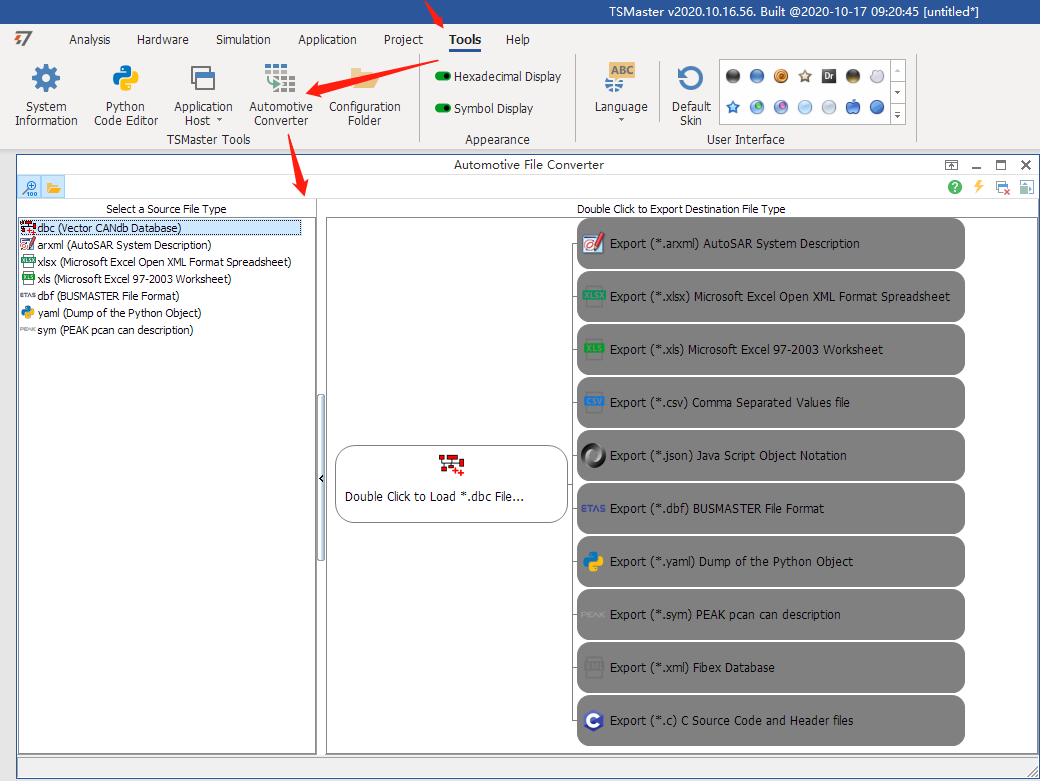Open the Tools menu
The height and width of the screenshot is (781, 1040).
pos(464,40)
